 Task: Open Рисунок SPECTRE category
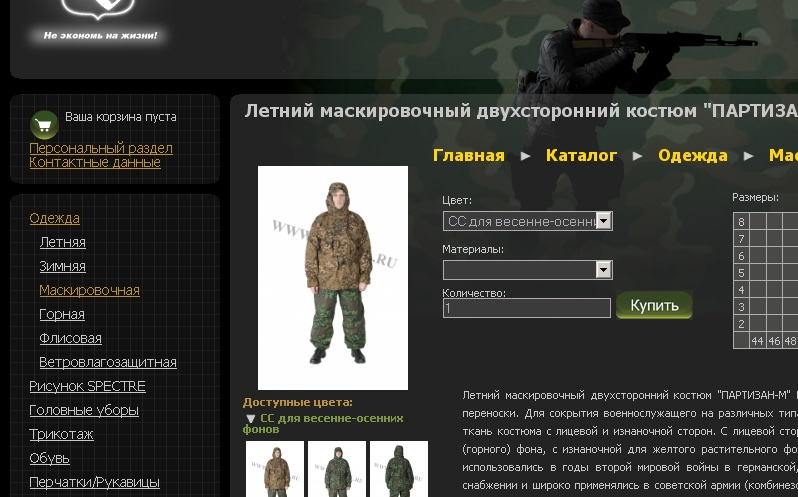(x=88, y=386)
